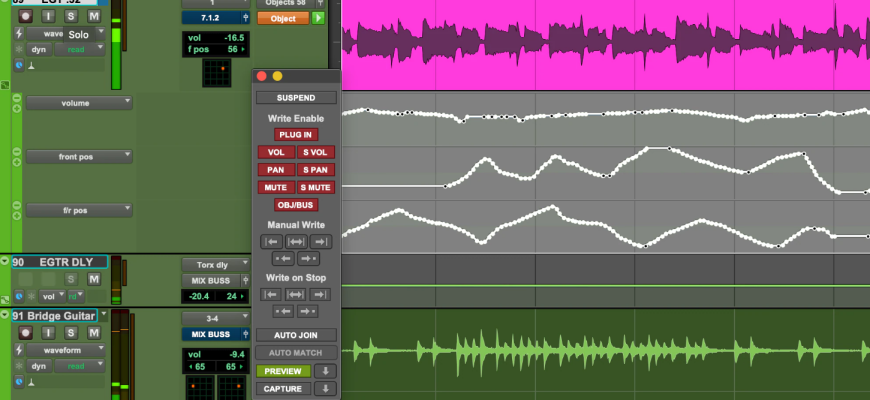Toggle VOL write enable

click(x=275, y=152)
